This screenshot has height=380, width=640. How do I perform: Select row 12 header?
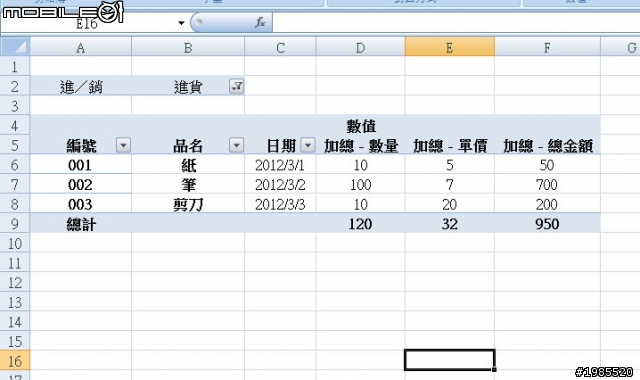(15, 282)
